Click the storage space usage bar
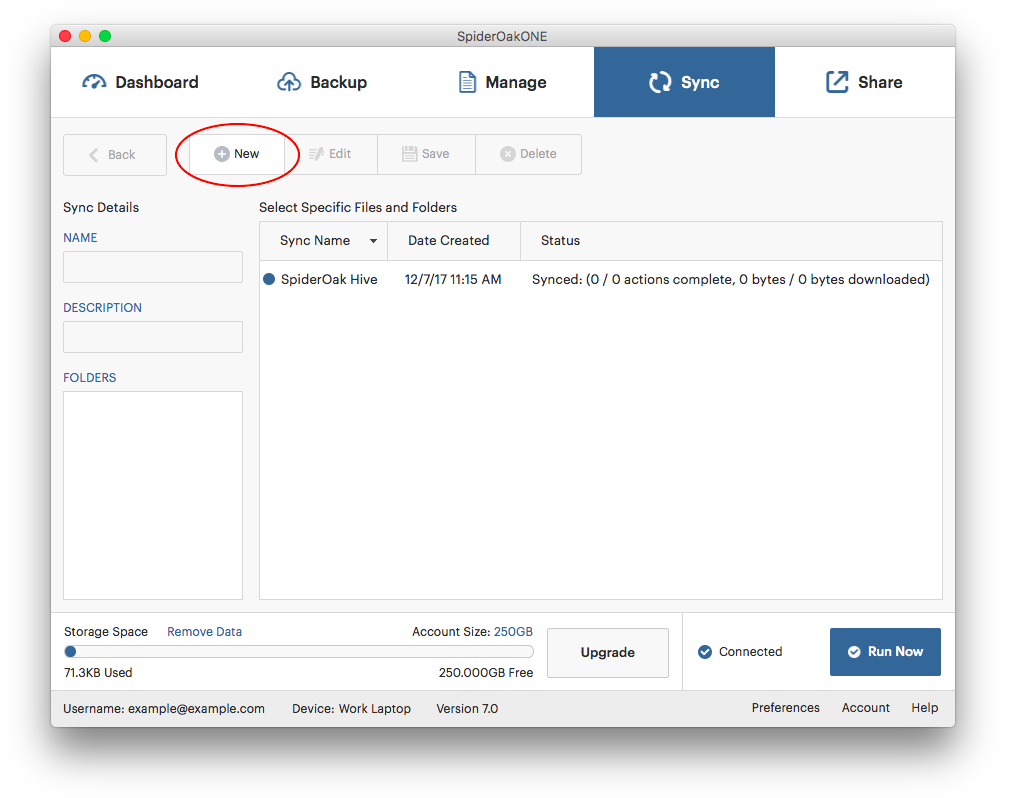This screenshot has height=798, width=1026. [x=298, y=651]
